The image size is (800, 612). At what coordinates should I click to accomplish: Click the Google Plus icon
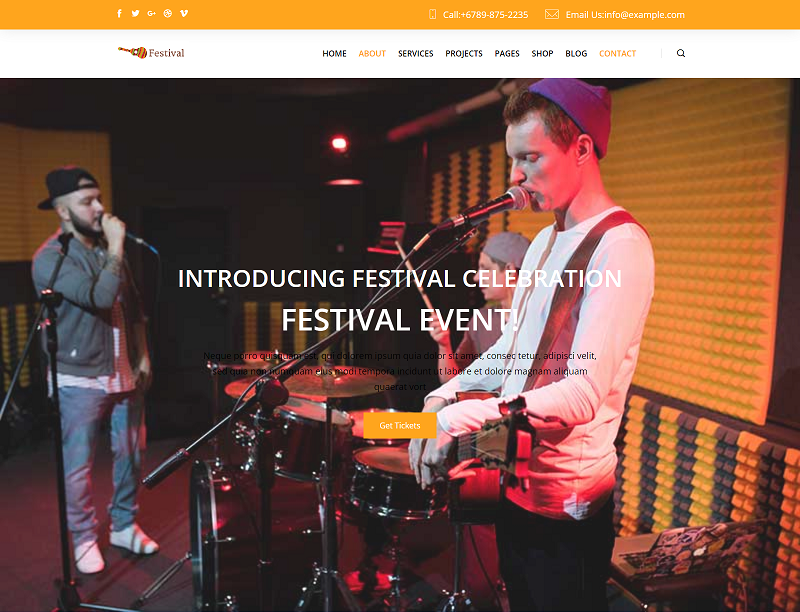coord(152,13)
